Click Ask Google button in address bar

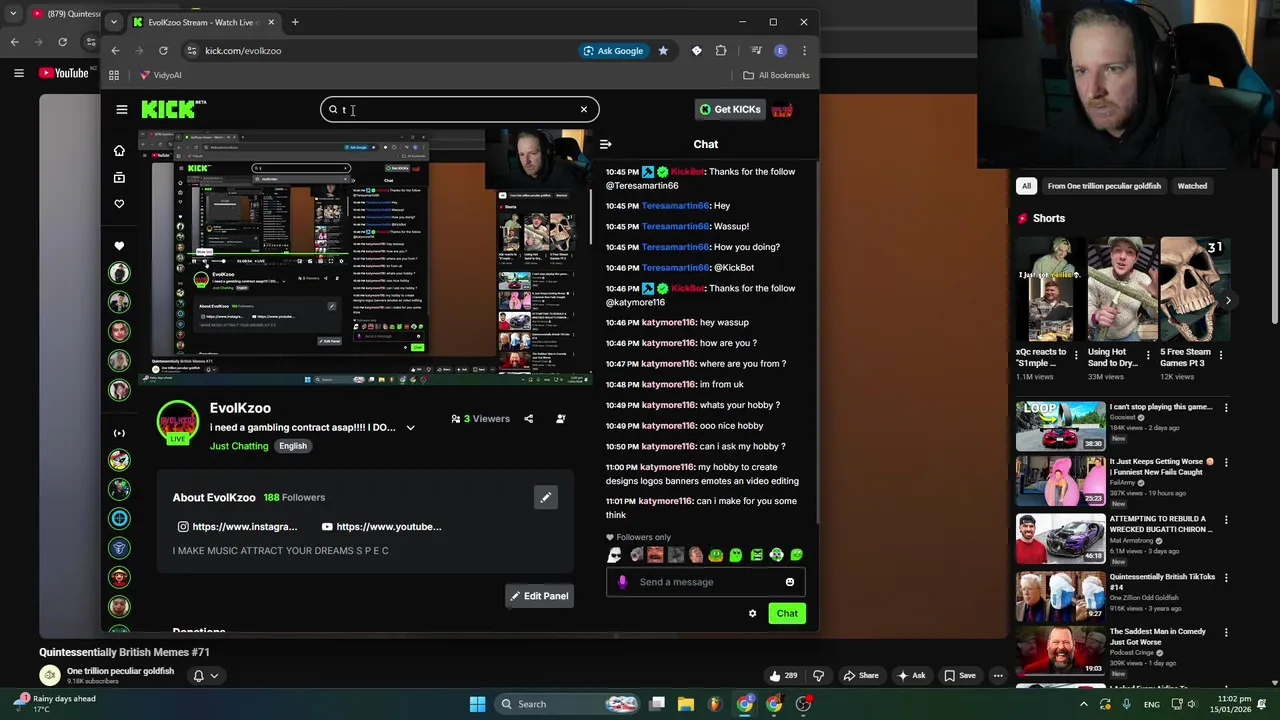614,51
